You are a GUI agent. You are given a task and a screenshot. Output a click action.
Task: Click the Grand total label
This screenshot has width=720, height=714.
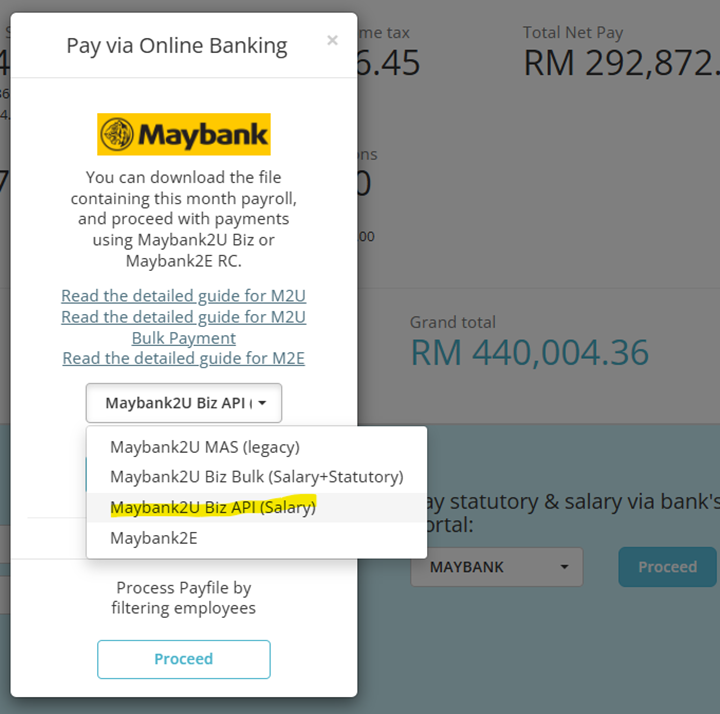point(453,322)
